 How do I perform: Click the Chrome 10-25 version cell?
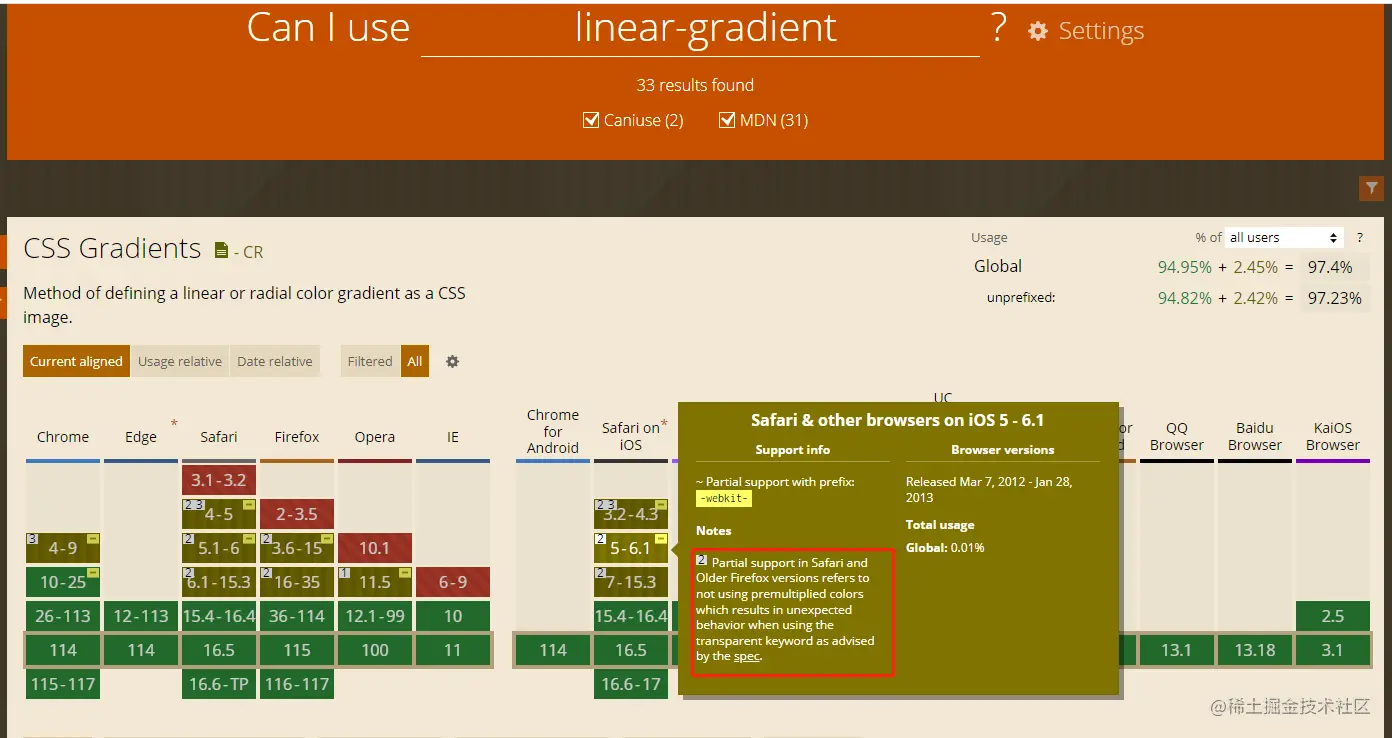coord(63,582)
